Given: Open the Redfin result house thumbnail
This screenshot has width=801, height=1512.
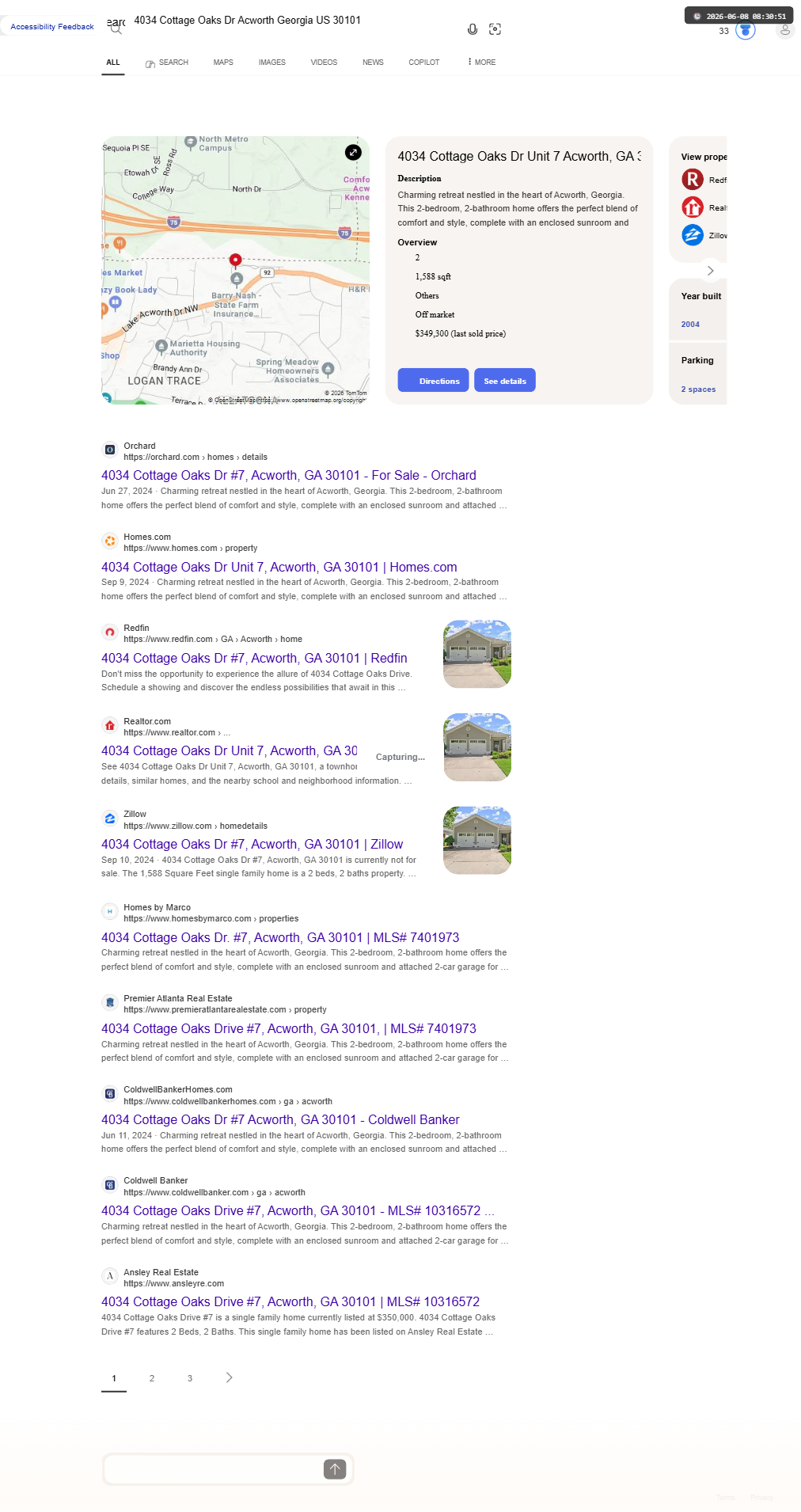Looking at the screenshot, I should [477, 654].
